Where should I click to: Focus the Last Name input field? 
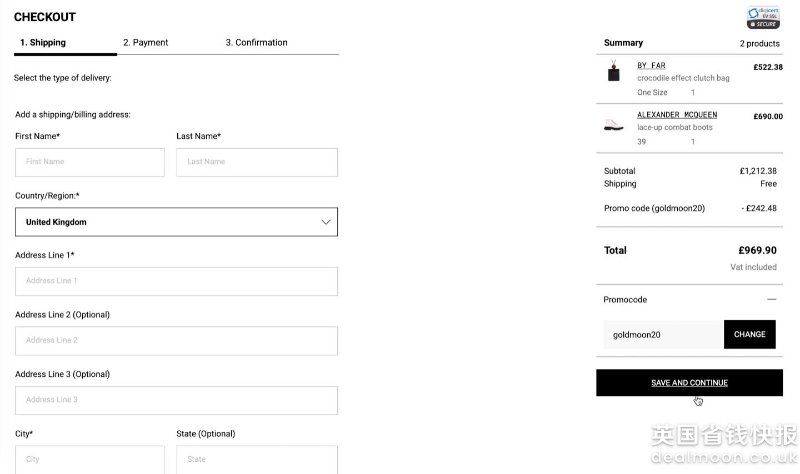[257, 162]
